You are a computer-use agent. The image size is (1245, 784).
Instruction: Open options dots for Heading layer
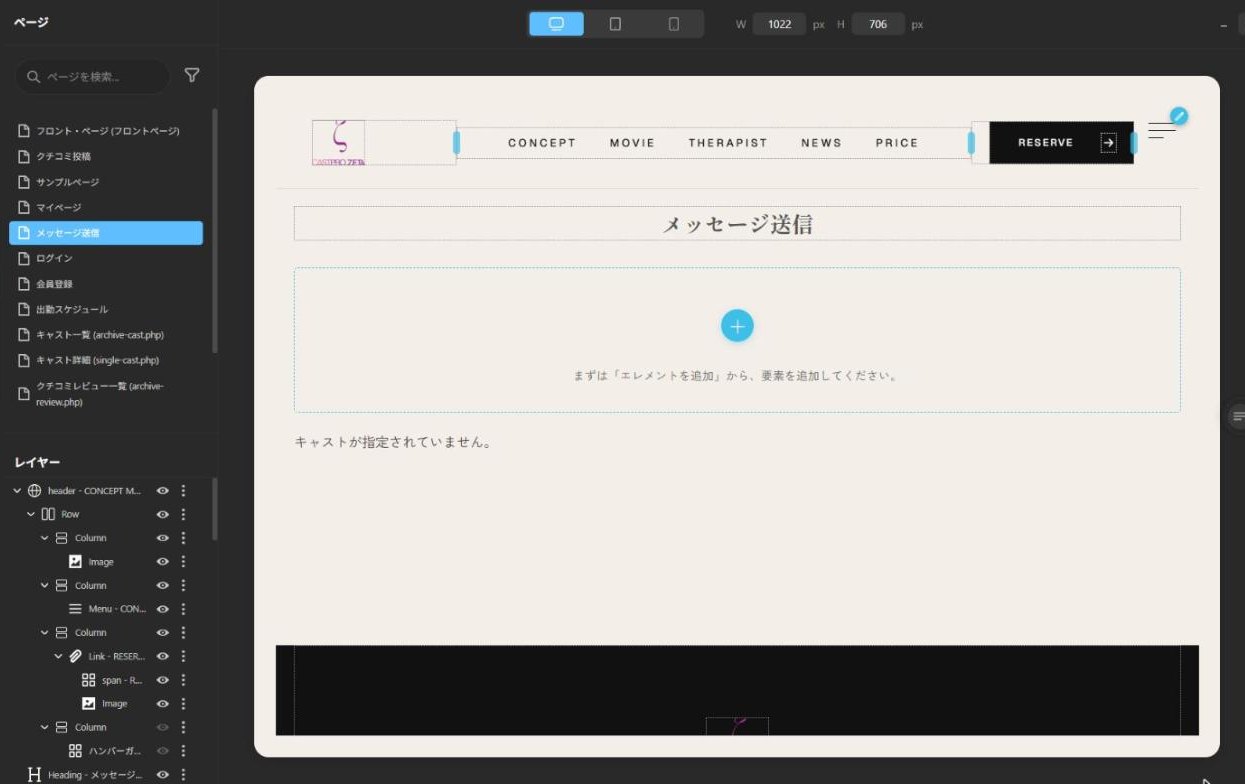coord(183,775)
